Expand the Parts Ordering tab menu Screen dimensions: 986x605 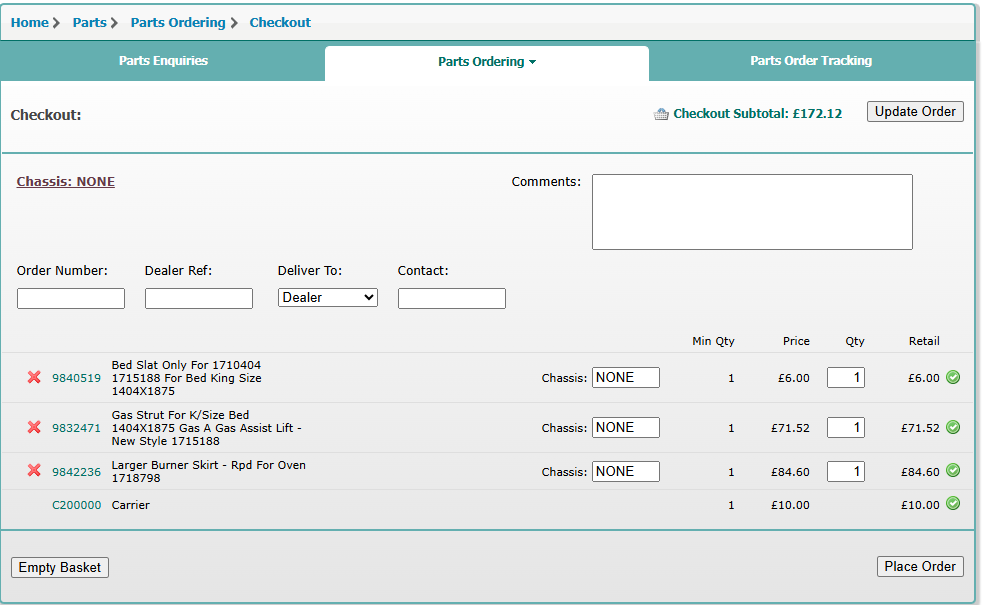click(487, 62)
